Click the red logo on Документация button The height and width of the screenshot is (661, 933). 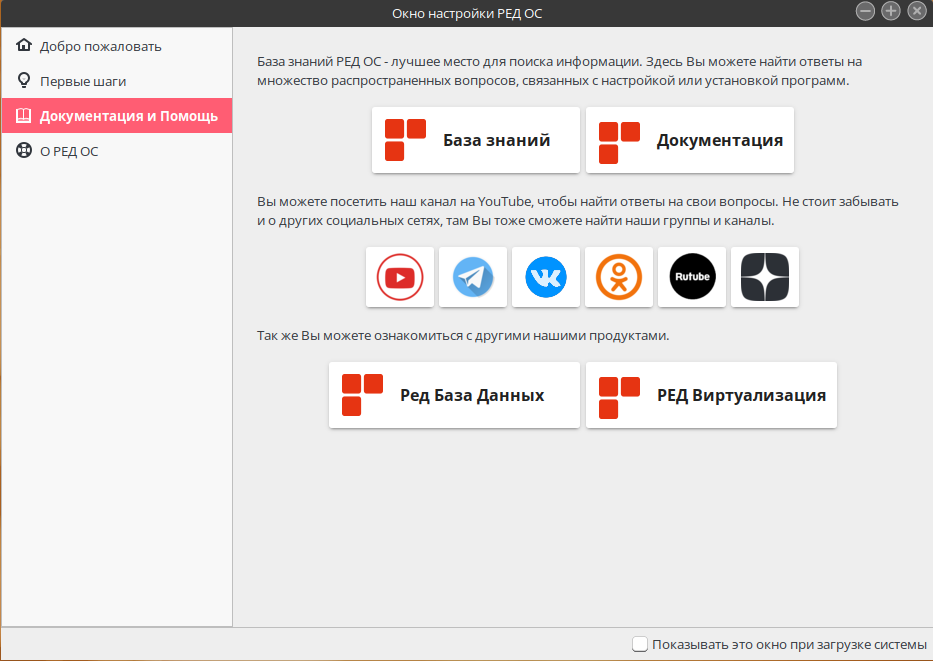pos(619,143)
